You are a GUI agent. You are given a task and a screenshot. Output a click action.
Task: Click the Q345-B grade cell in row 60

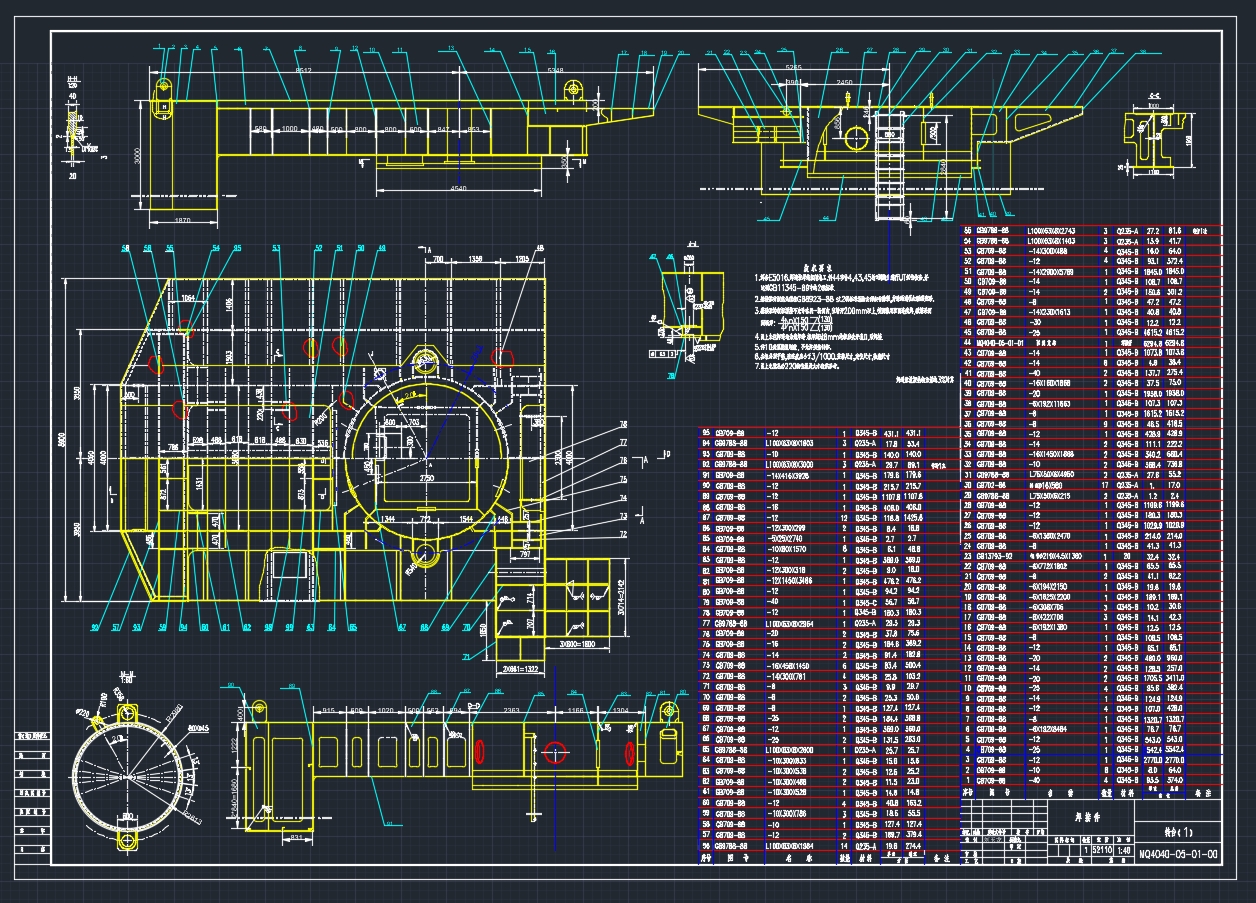(866, 803)
